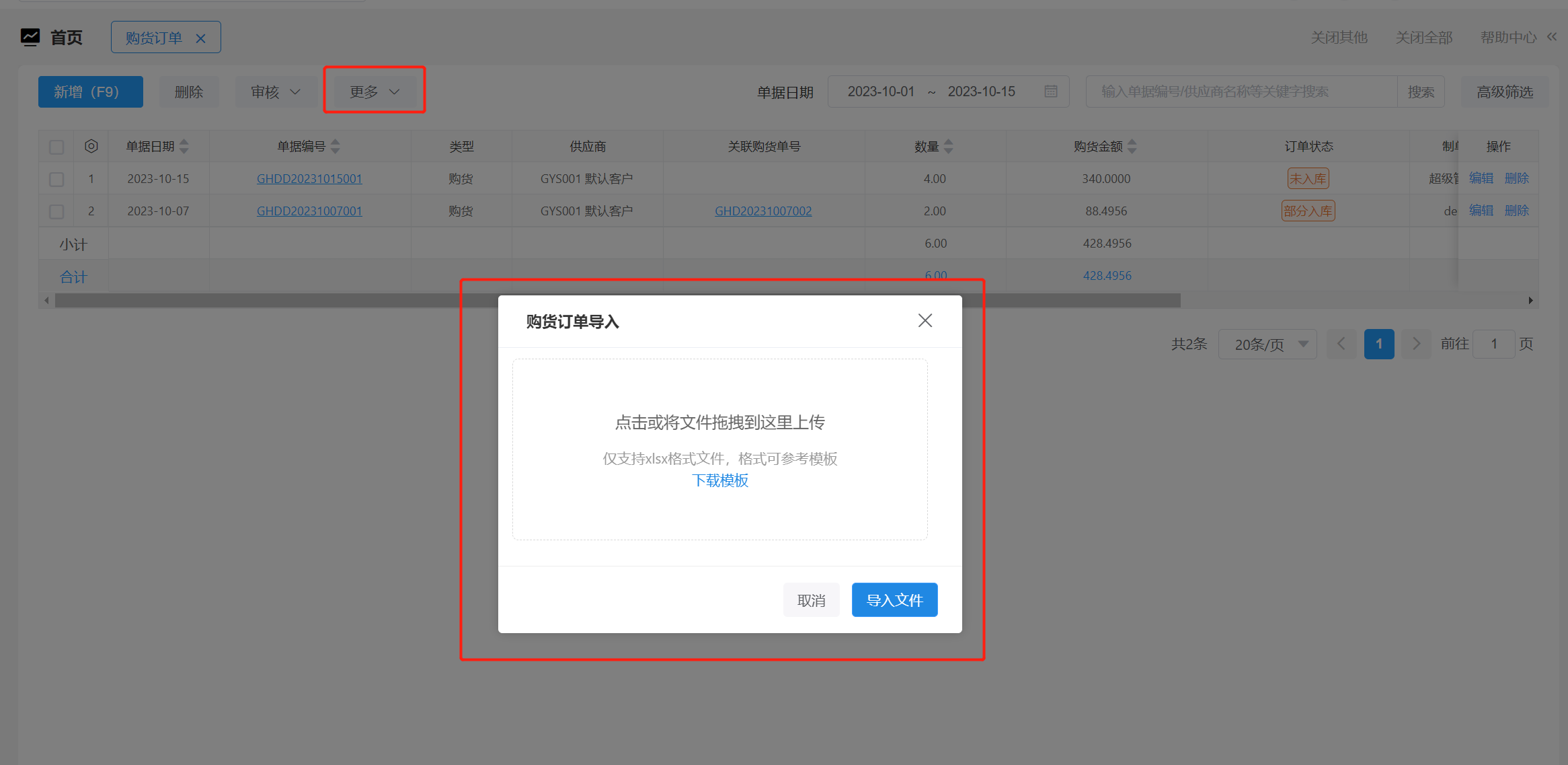Check the checkbox for row 2 order

coord(56,211)
